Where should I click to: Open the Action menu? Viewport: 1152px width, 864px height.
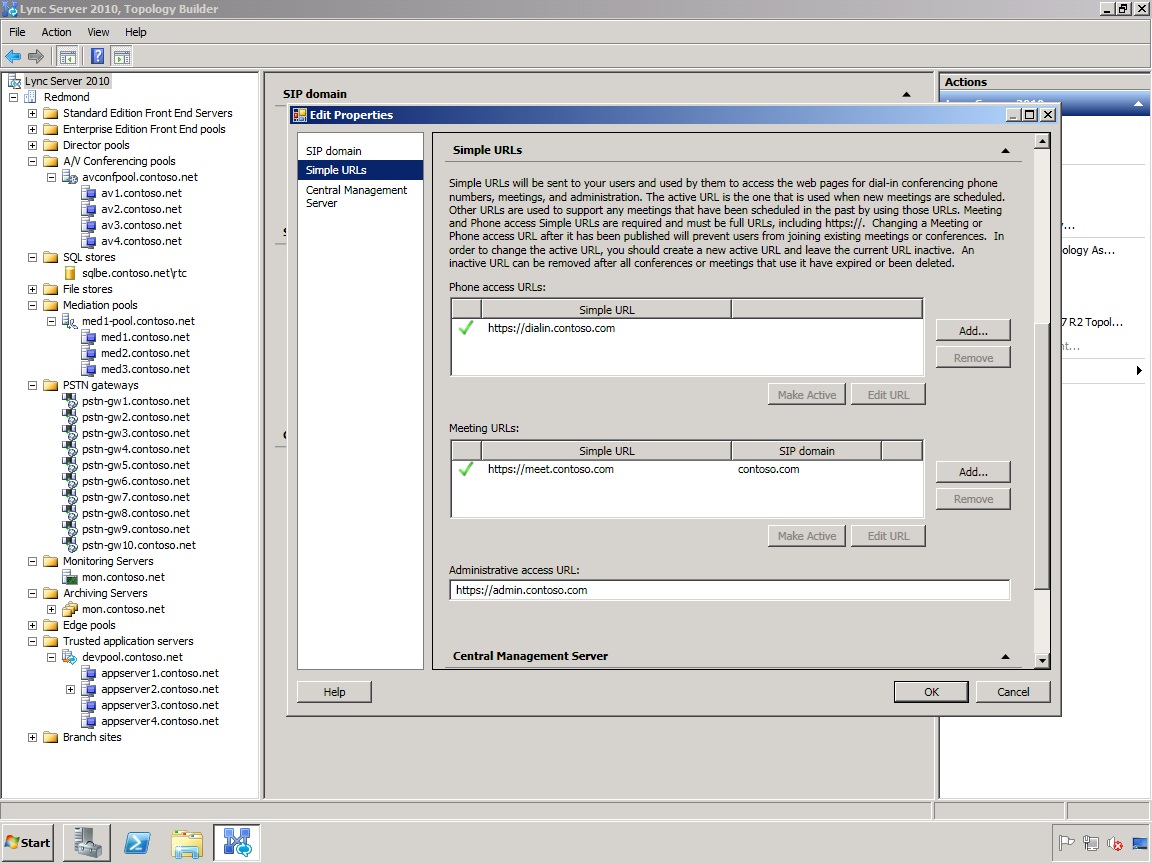[56, 32]
